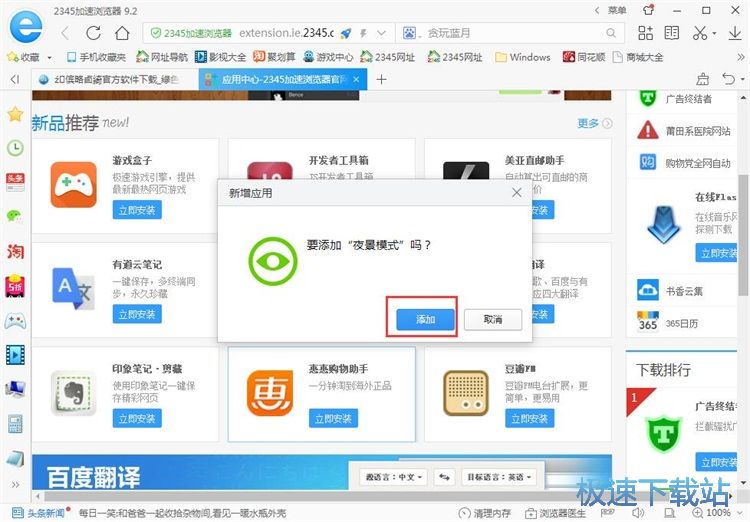The height and width of the screenshot is (522, 750).
Task: Expand the sidebar more chevrons
Action: click(x=15, y=485)
